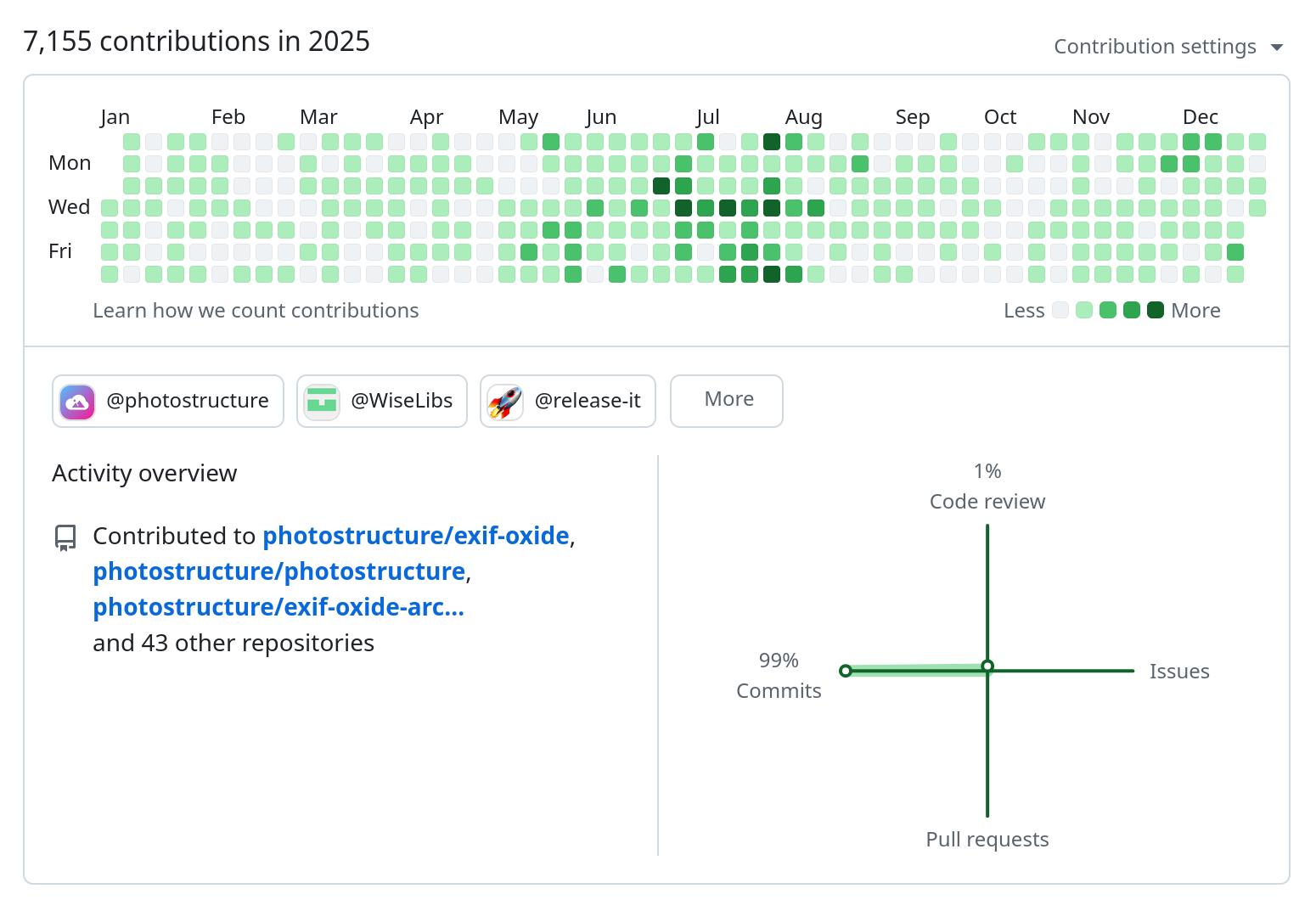
Task: Click 'and 43 other repositories' text
Action: [x=233, y=643]
